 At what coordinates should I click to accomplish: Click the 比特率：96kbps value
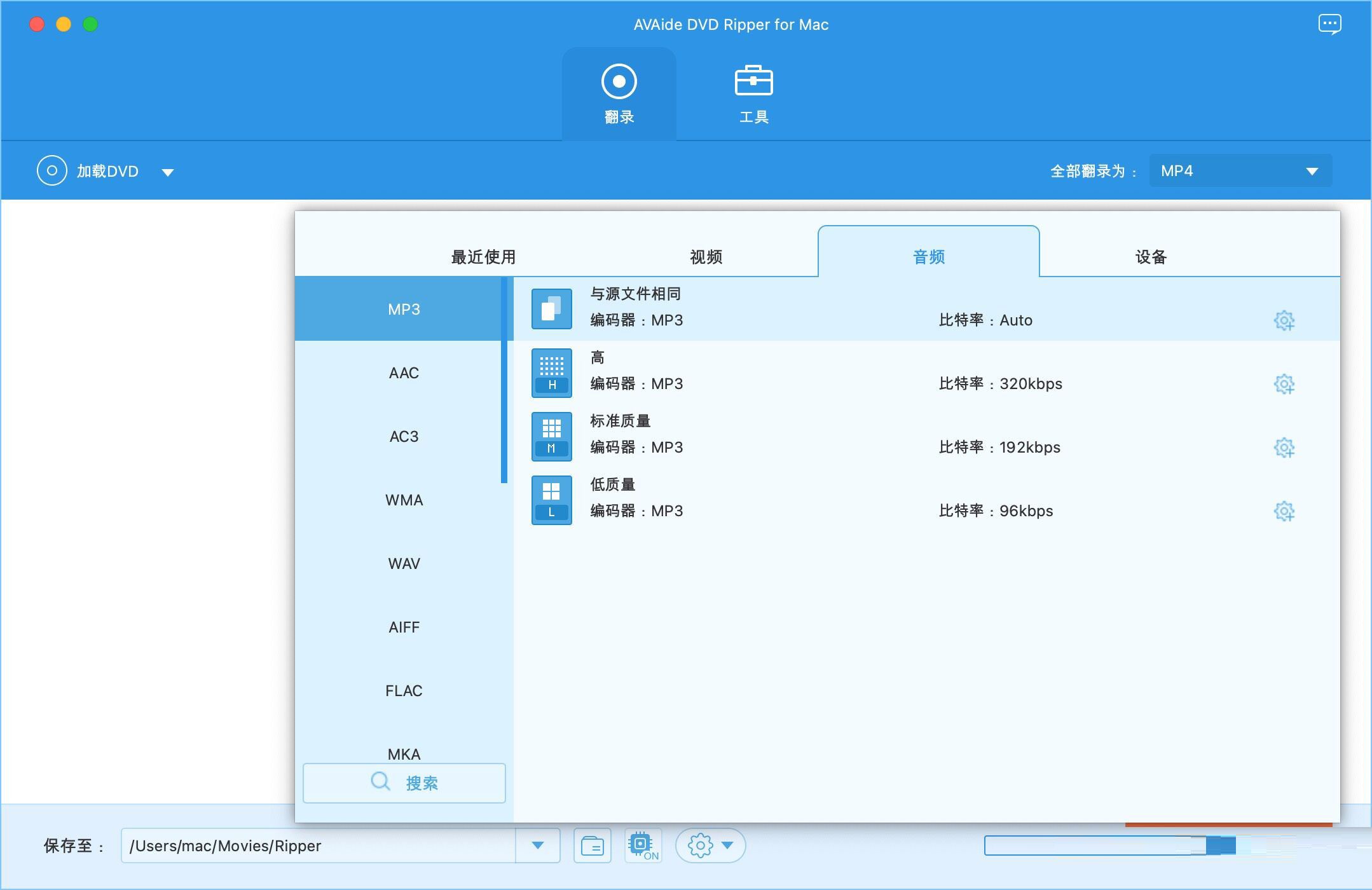click(996, 511)
